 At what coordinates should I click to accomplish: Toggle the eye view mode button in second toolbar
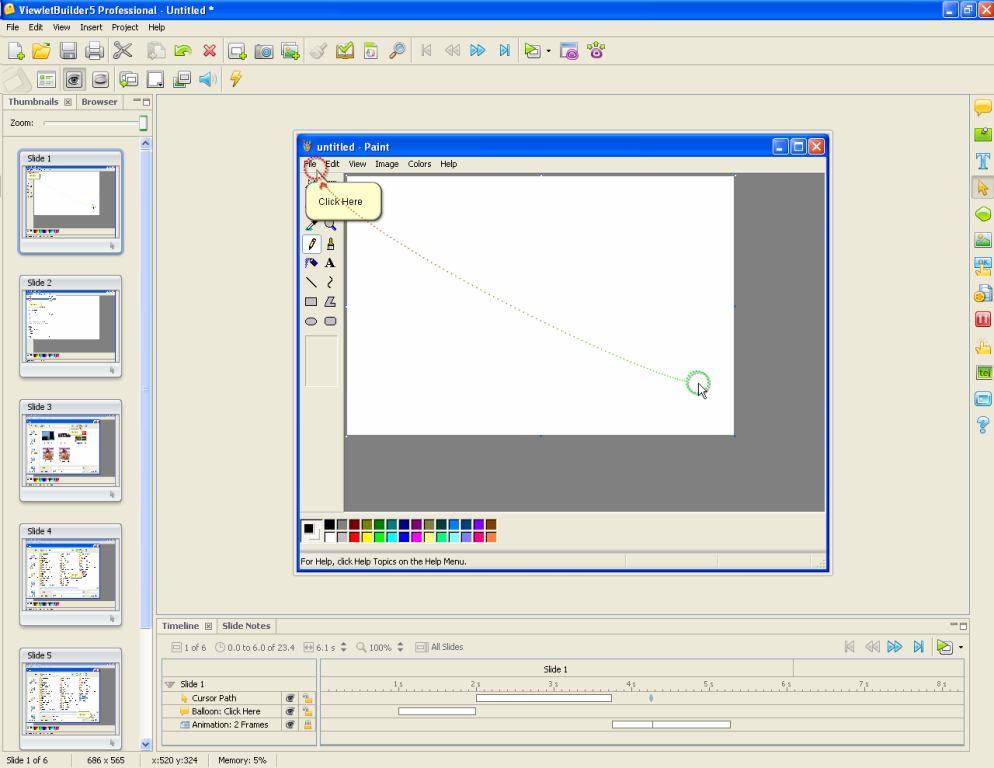coord(74,79)
